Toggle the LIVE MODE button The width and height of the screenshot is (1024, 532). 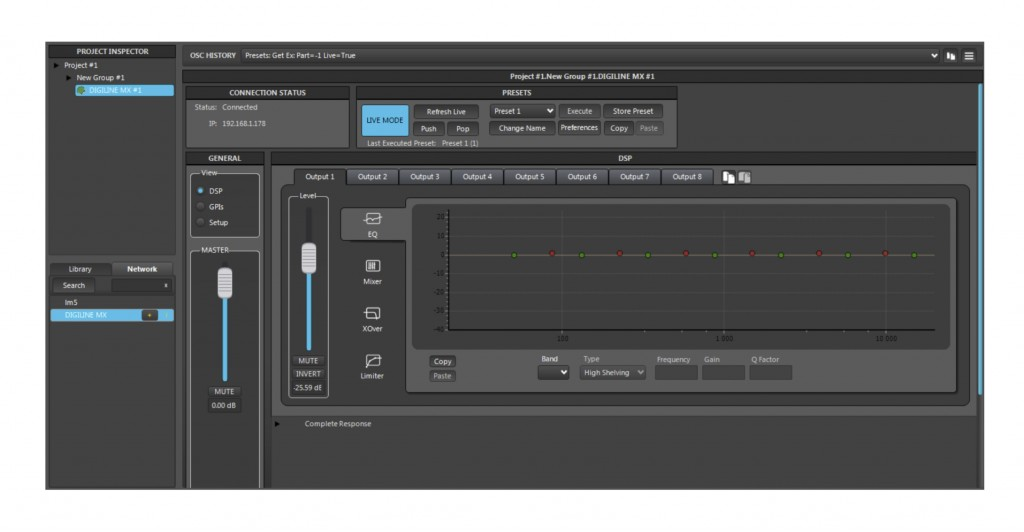click(385, 120)
